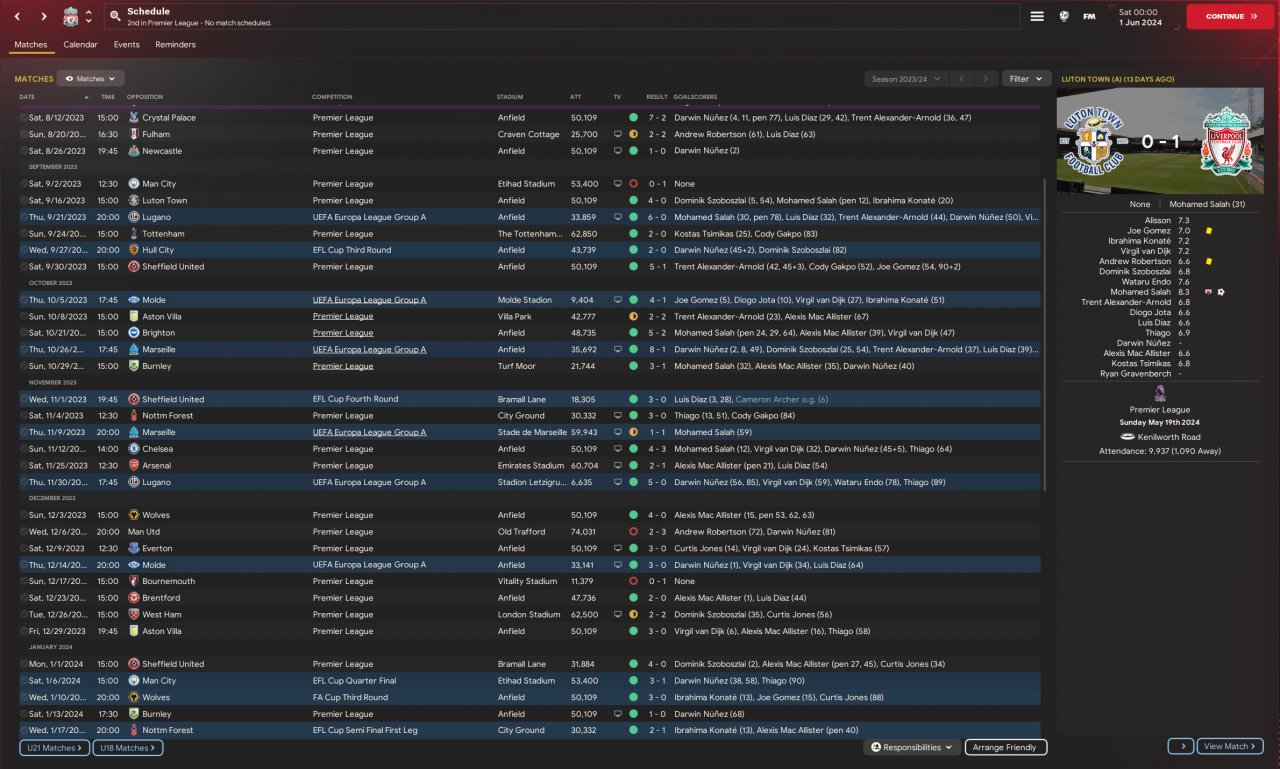Expand the Matches view dropdown
Viewport: 1280px width, 769px height.
pyautogui.click(x=90, y=78)
